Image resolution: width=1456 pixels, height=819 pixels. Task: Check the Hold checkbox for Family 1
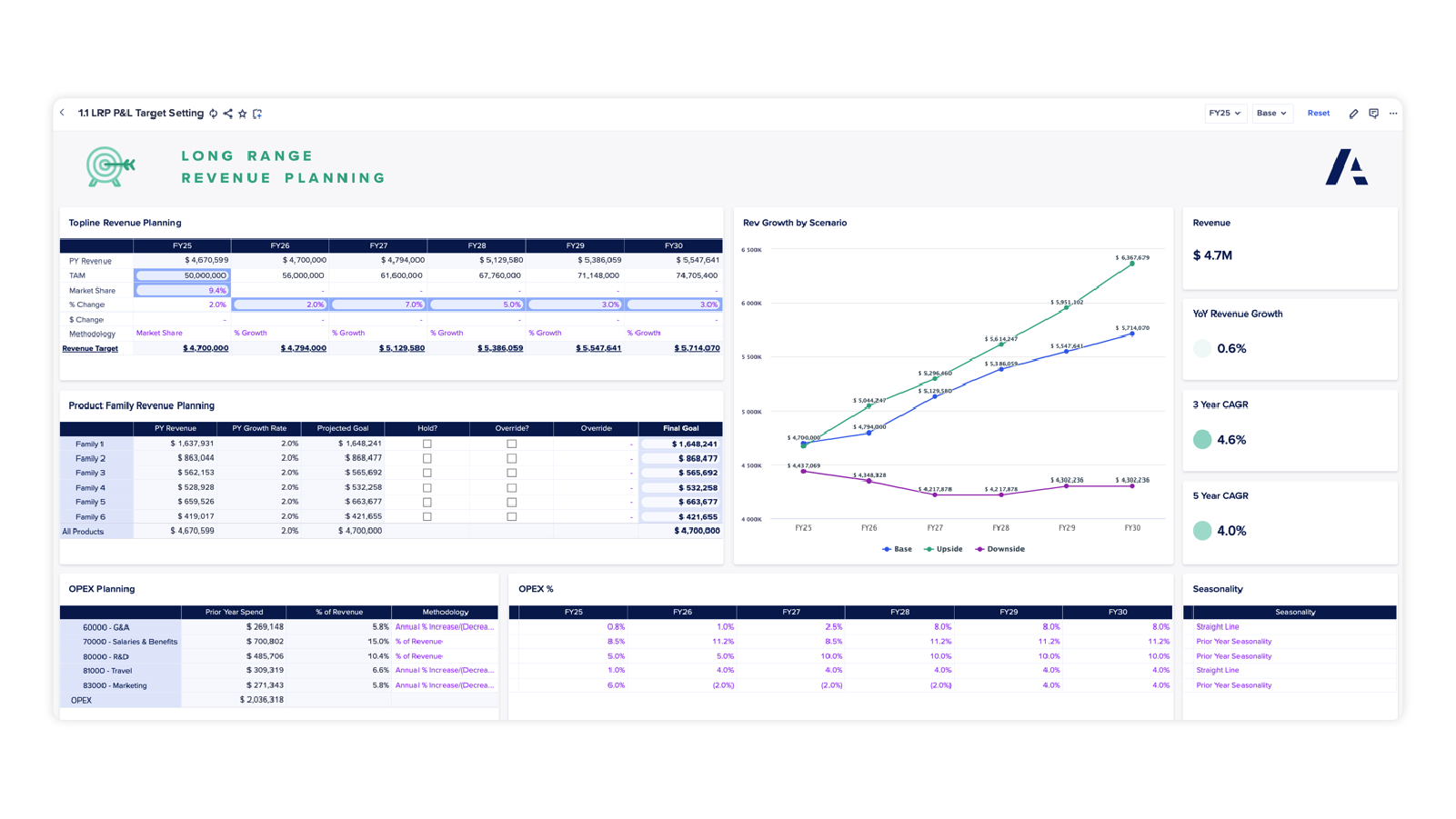(427, 444)
